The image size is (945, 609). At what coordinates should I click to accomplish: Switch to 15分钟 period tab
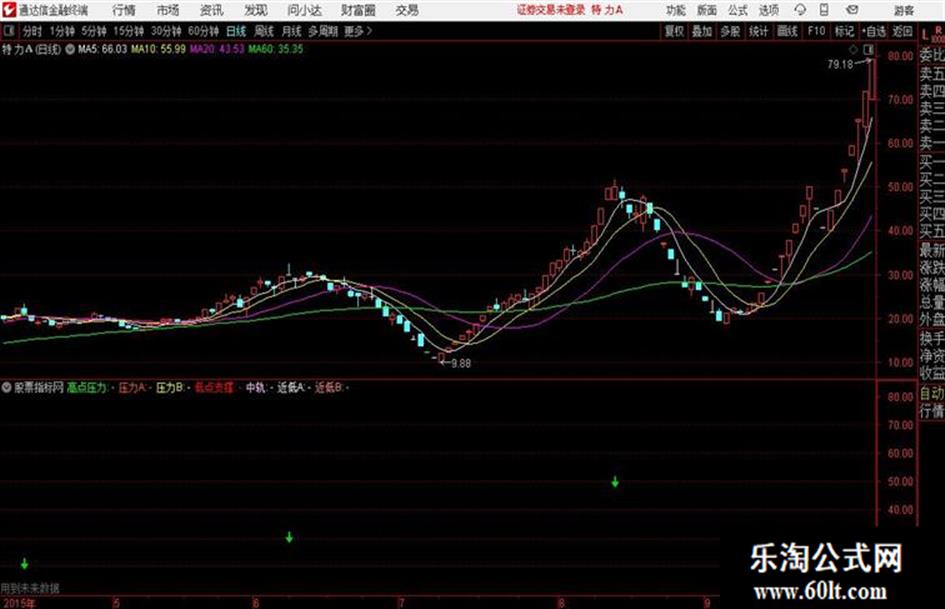pos(128,31)
